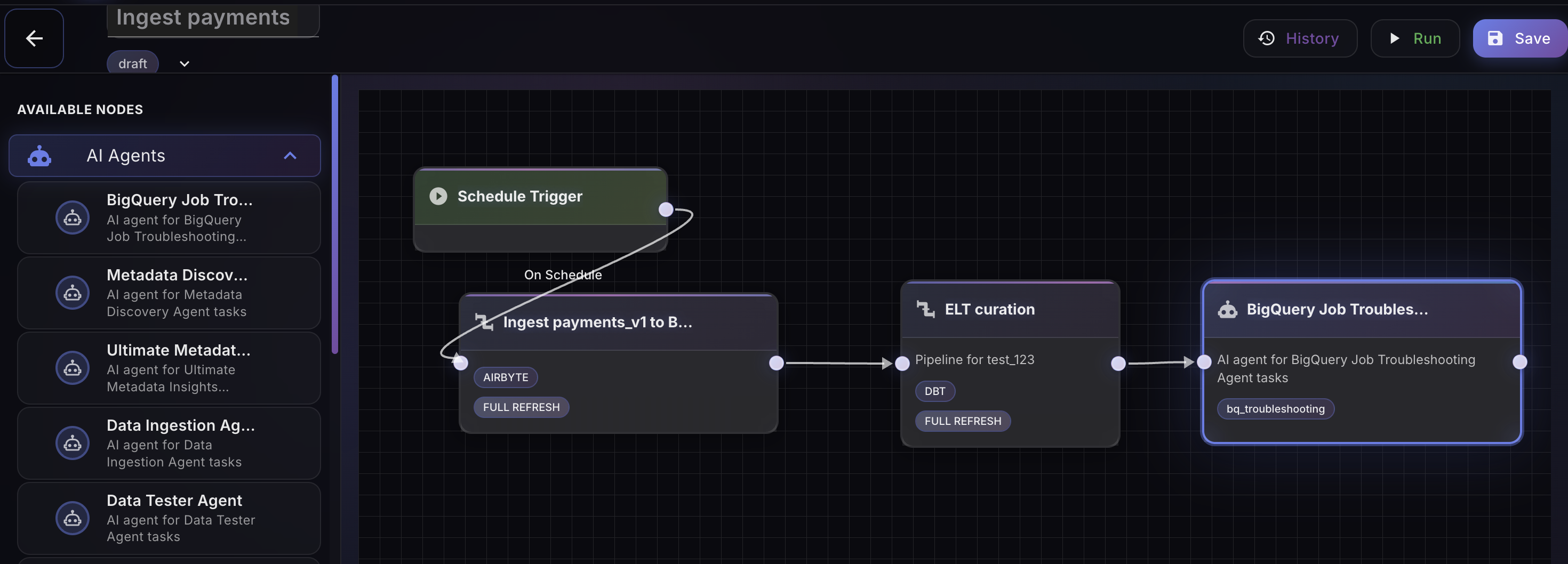Click the play icon on Schedule Trigger node
This screenshot has height=564, width=1568.
pyautogui.click(x=438, y=196)
